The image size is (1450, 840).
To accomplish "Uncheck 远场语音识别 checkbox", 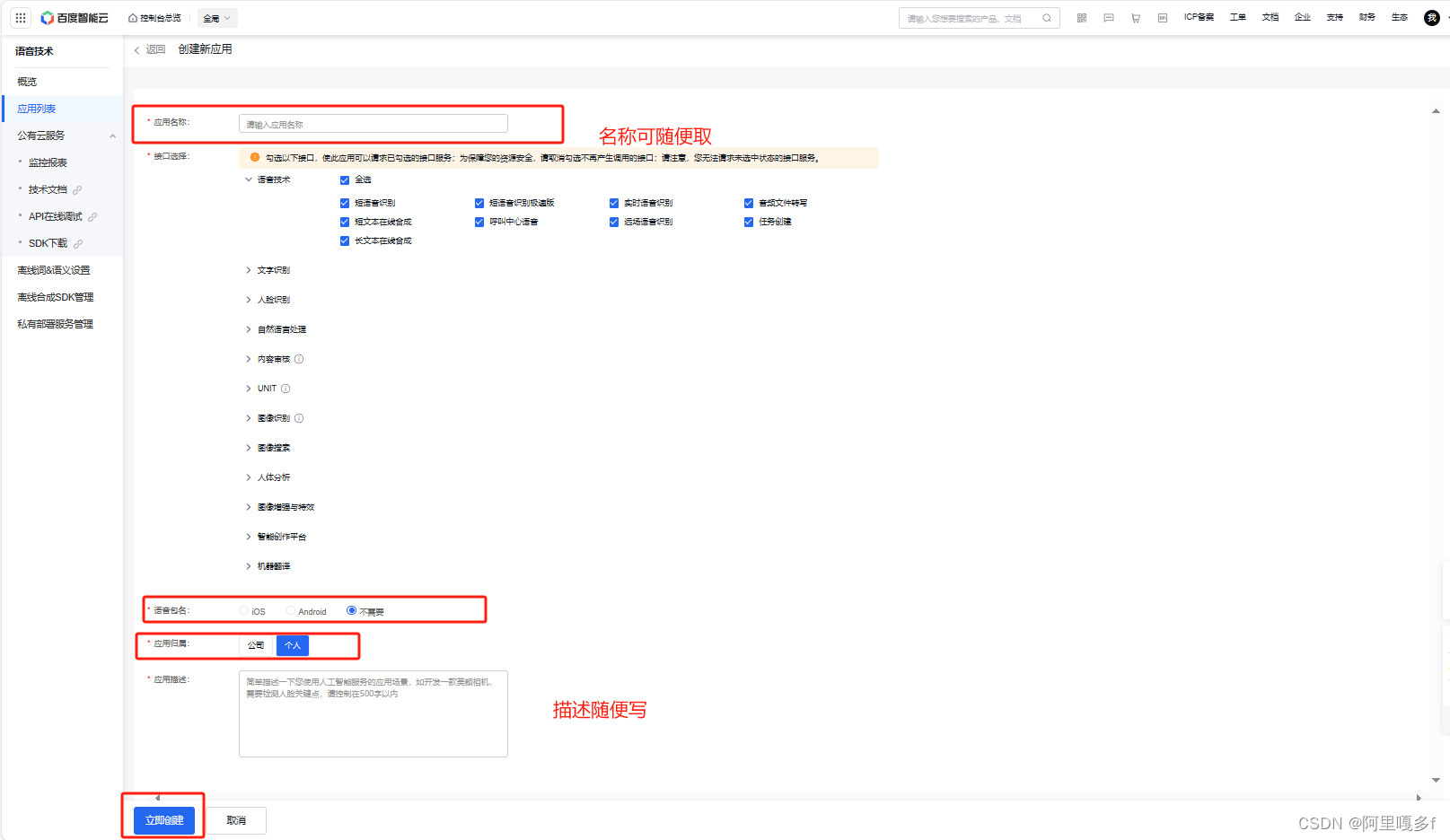I will pyautogui.click(x=614, y=222).
